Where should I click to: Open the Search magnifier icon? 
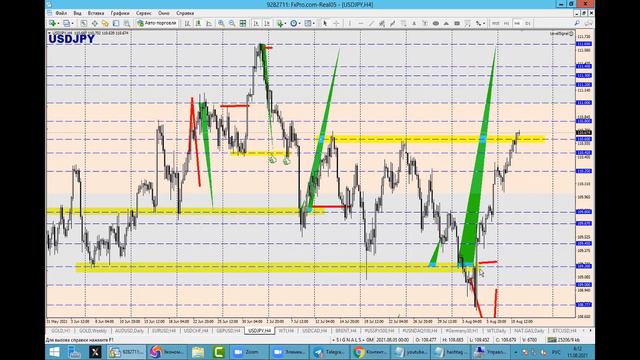click(577, 23)
